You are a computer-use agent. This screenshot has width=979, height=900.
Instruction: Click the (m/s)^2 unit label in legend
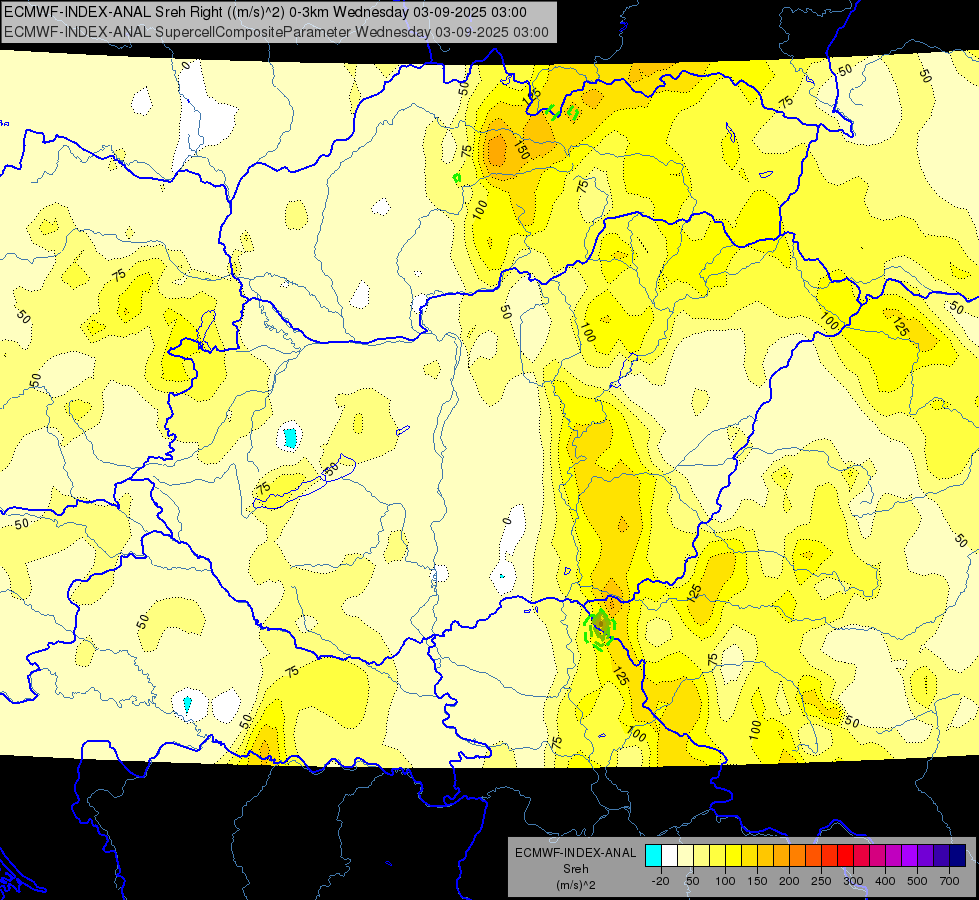pyautogui.click(x=576, y=884)
